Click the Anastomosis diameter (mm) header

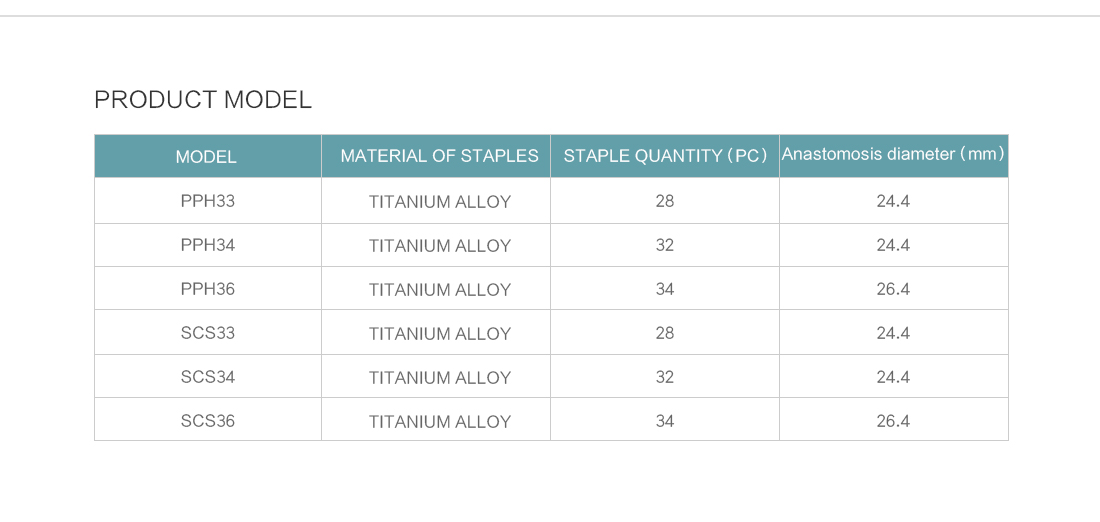(893, 154)
